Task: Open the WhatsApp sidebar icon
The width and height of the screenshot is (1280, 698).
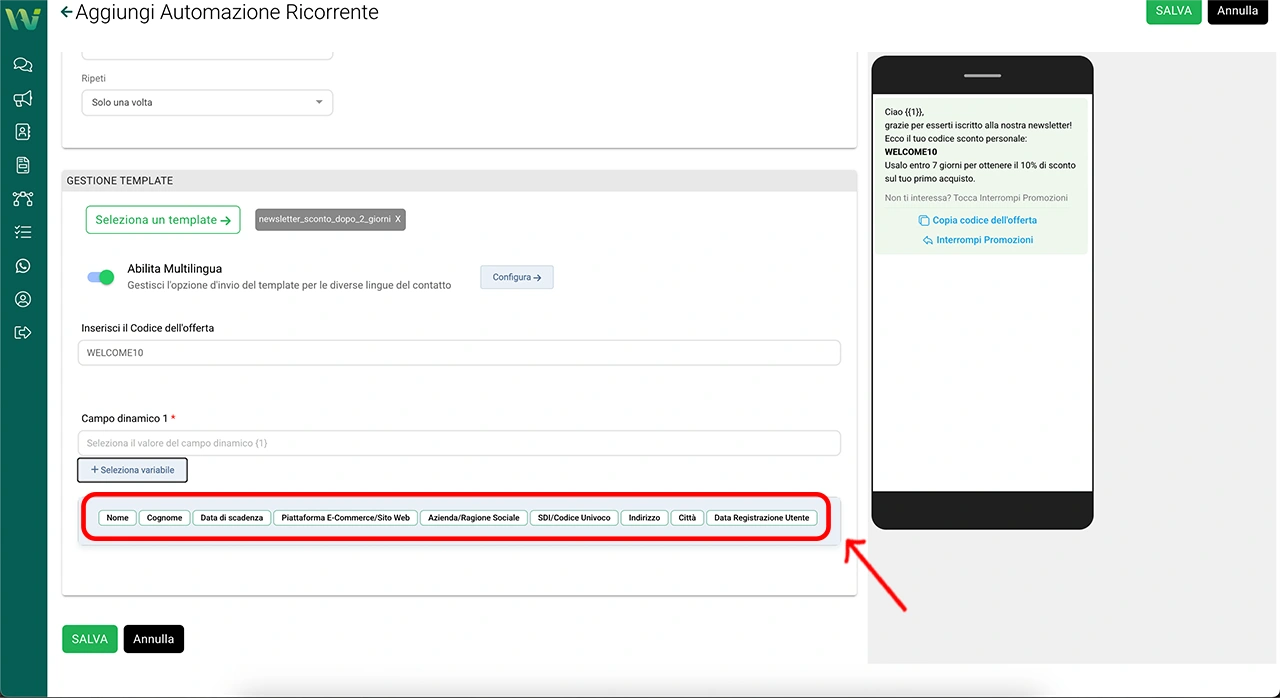Action: point(23,266)
